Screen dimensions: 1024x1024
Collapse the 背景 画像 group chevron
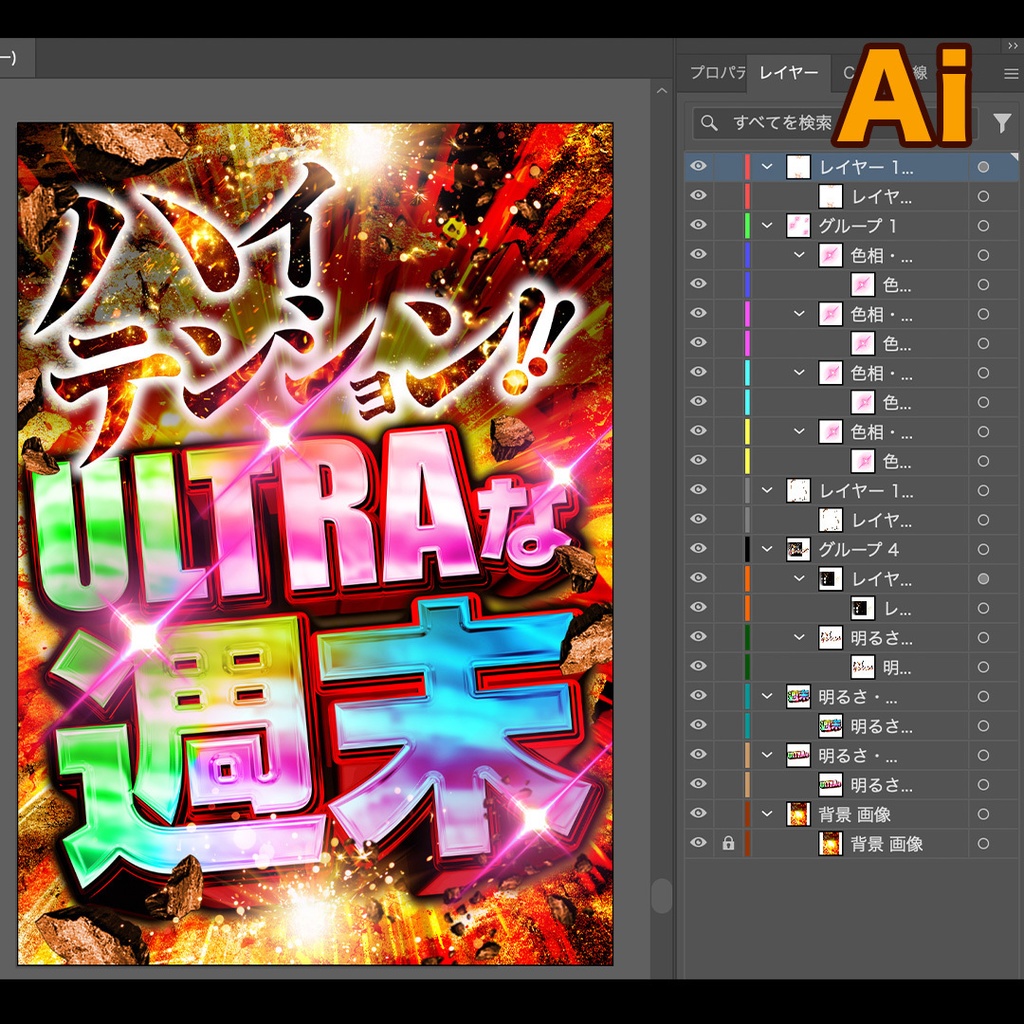point(766,814)
